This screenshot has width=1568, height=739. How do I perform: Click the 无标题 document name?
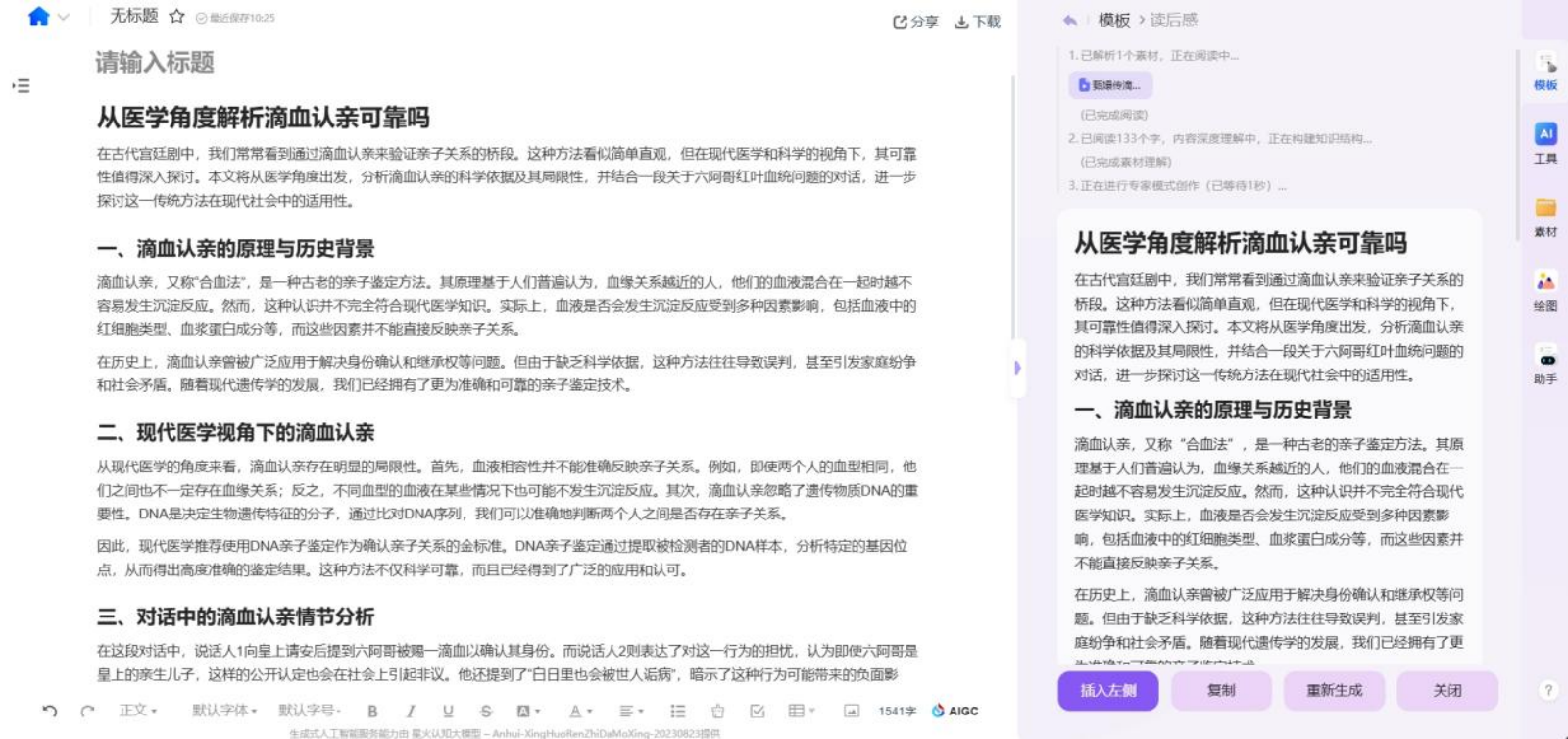133,16
